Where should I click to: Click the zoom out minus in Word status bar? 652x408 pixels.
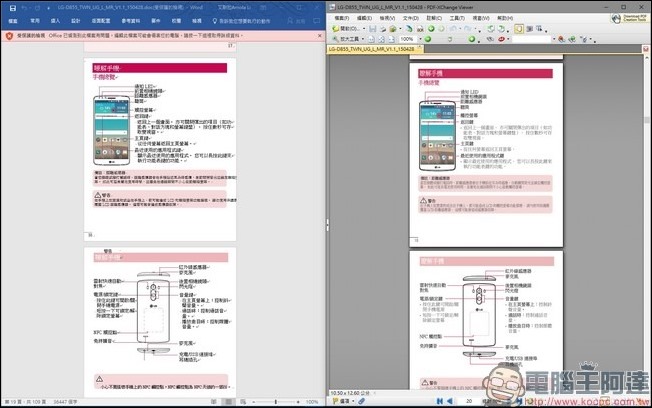tap(253, 402)
